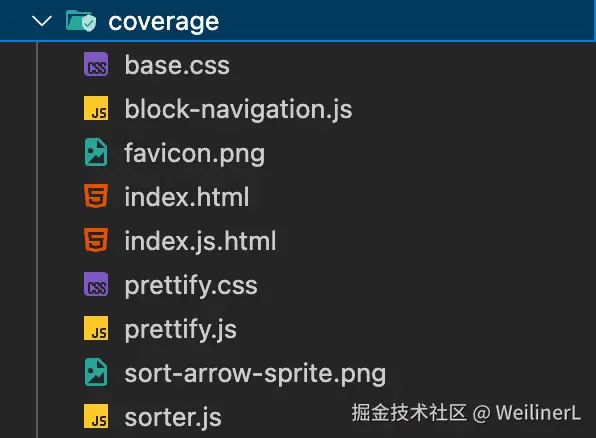Open the prettify.css file
596x438 pixels.
tap(191, 286)
